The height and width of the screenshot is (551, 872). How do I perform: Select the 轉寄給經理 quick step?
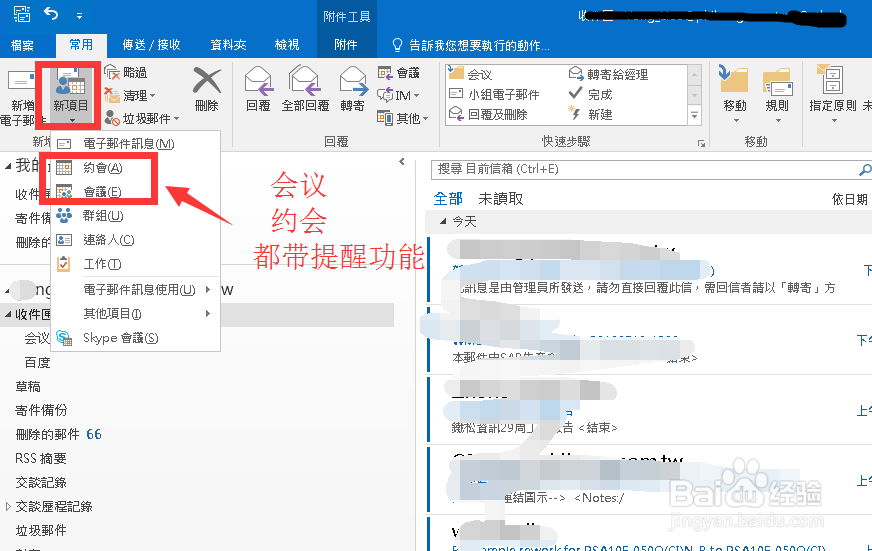[x=608, y=75]
